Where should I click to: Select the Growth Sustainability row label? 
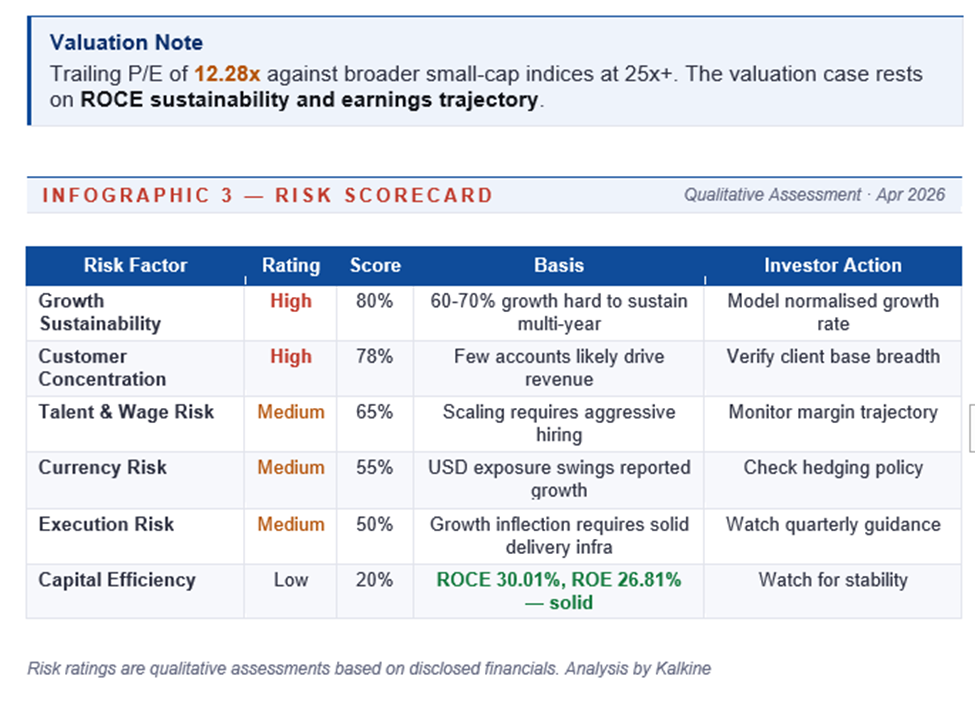click(x=99, y=312)
